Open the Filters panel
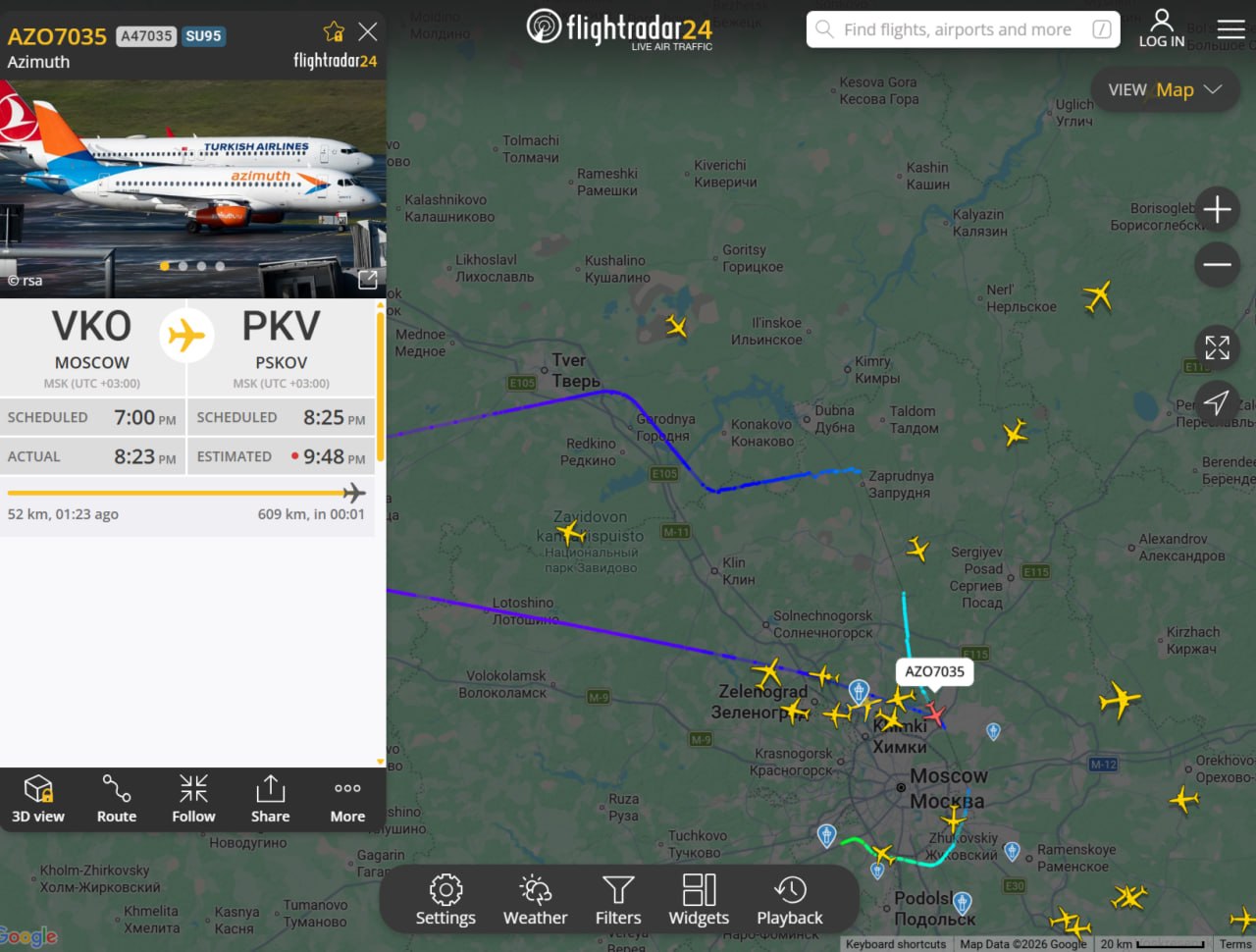This screenshot has width=1256, height=952. [618, 900]
